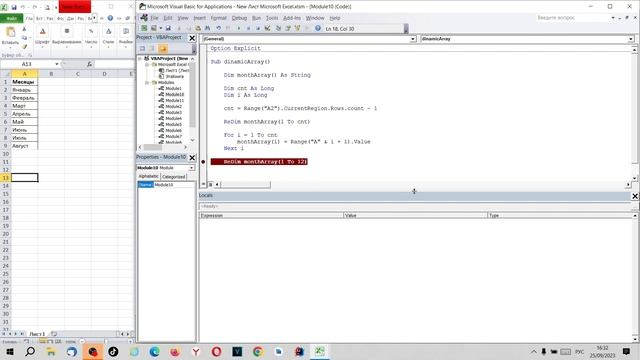The width and height of the screenshot is (640, 360).
Task: Open the Module10 object dropdown in Properties
Action: [191, 168]
